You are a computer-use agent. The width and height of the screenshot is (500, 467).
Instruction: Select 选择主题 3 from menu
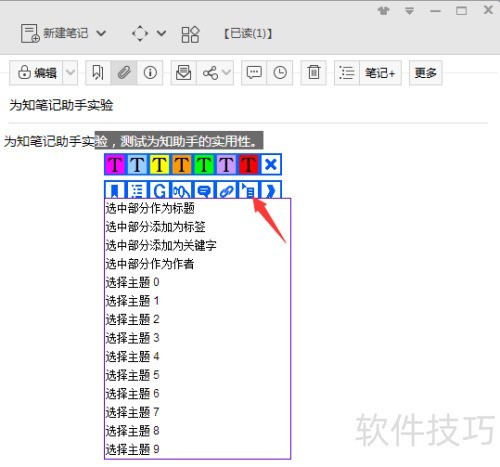[197, 338]
